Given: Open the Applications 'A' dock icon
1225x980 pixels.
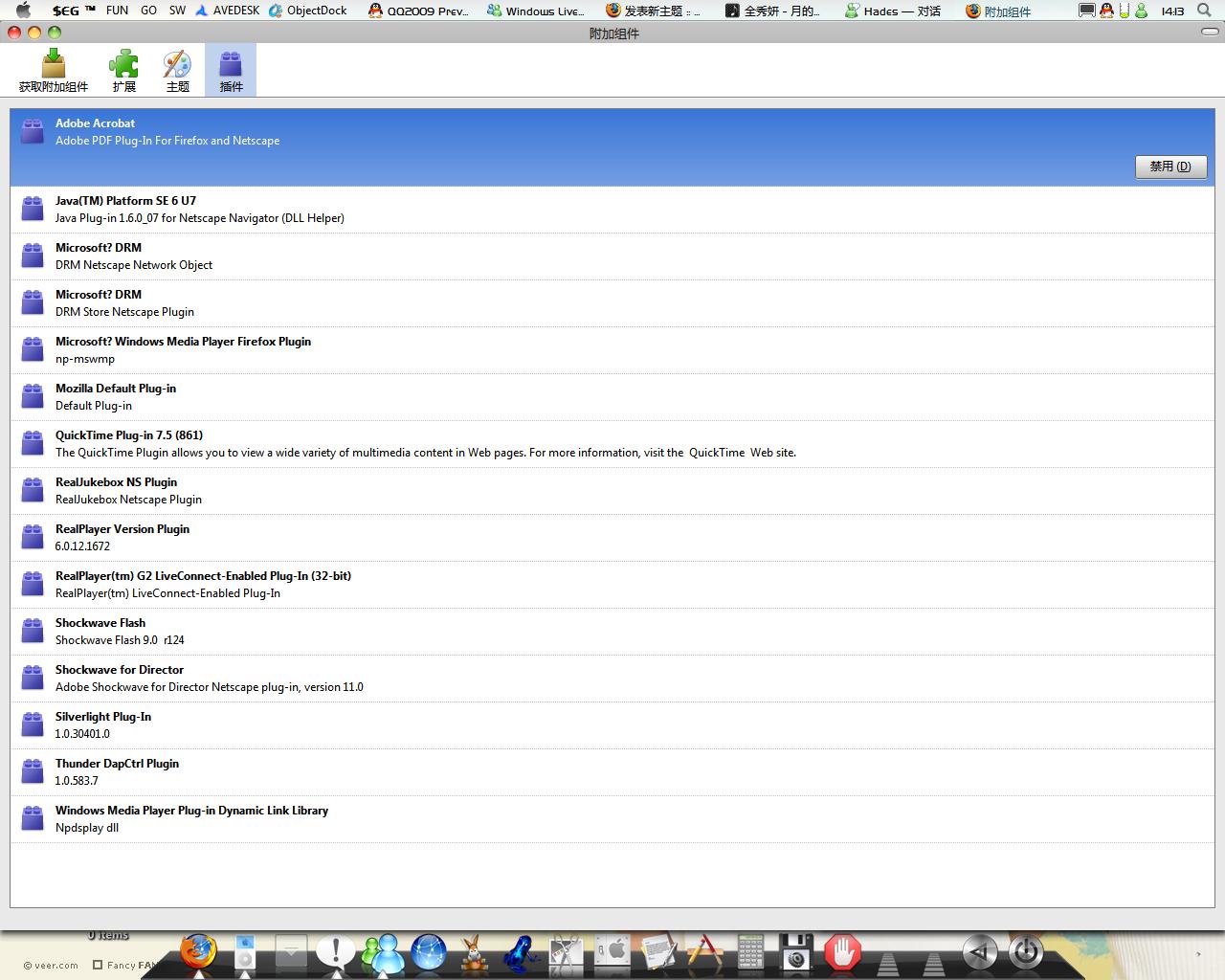Looking at the screenshot, I should (704, 953).
